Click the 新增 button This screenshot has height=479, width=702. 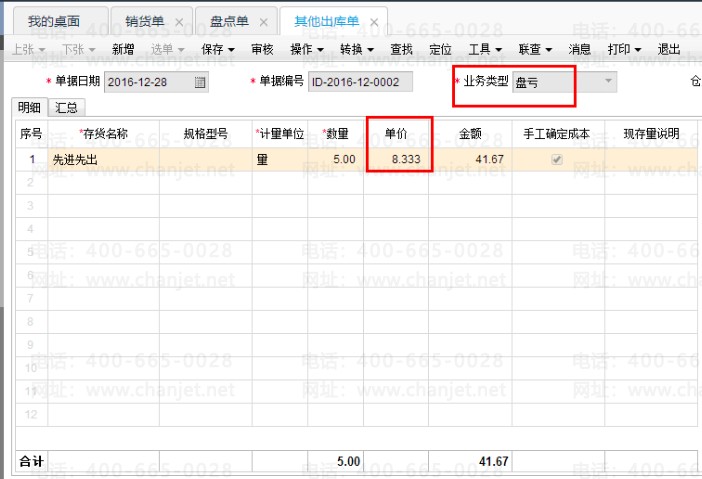pyautogui.click(x=123, y=48)
